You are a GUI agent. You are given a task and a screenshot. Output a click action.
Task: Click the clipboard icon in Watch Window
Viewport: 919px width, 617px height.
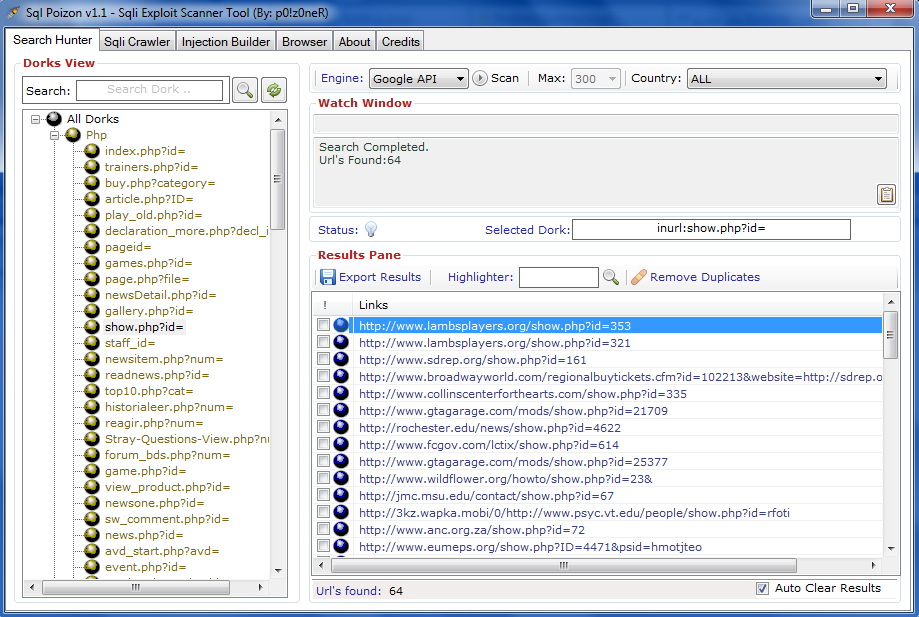tap(886, 194)
